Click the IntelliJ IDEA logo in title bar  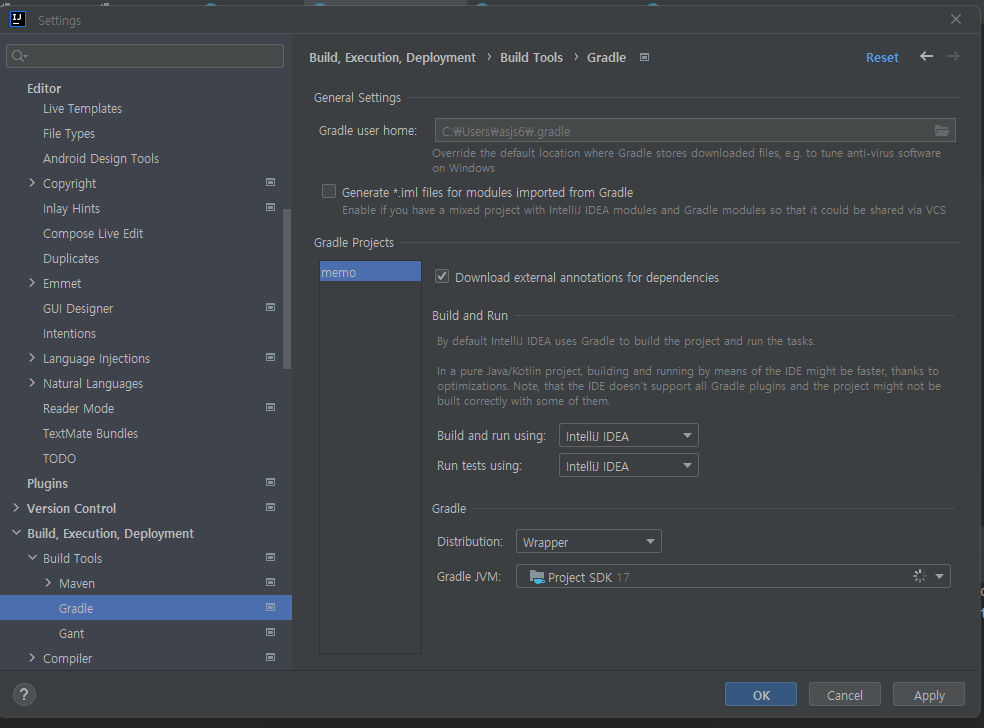pyautogui.click(x=18, y=19)
